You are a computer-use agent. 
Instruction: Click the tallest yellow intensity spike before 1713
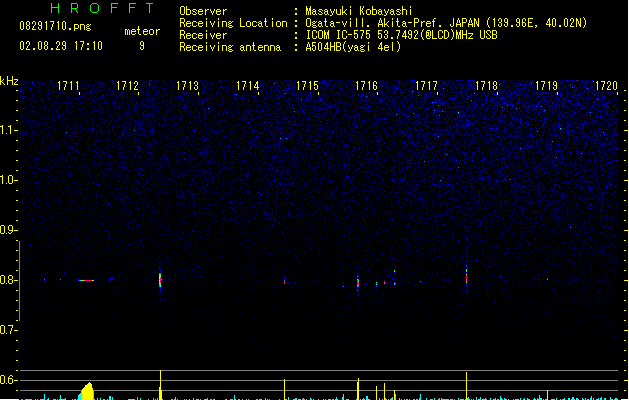click(x=160, y=385)
